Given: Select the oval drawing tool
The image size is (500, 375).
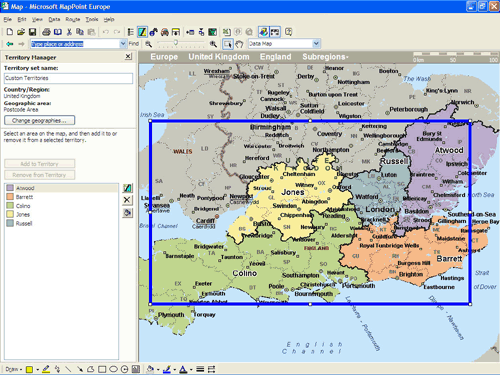Looking at the screenshot, I should coord(113,369).
